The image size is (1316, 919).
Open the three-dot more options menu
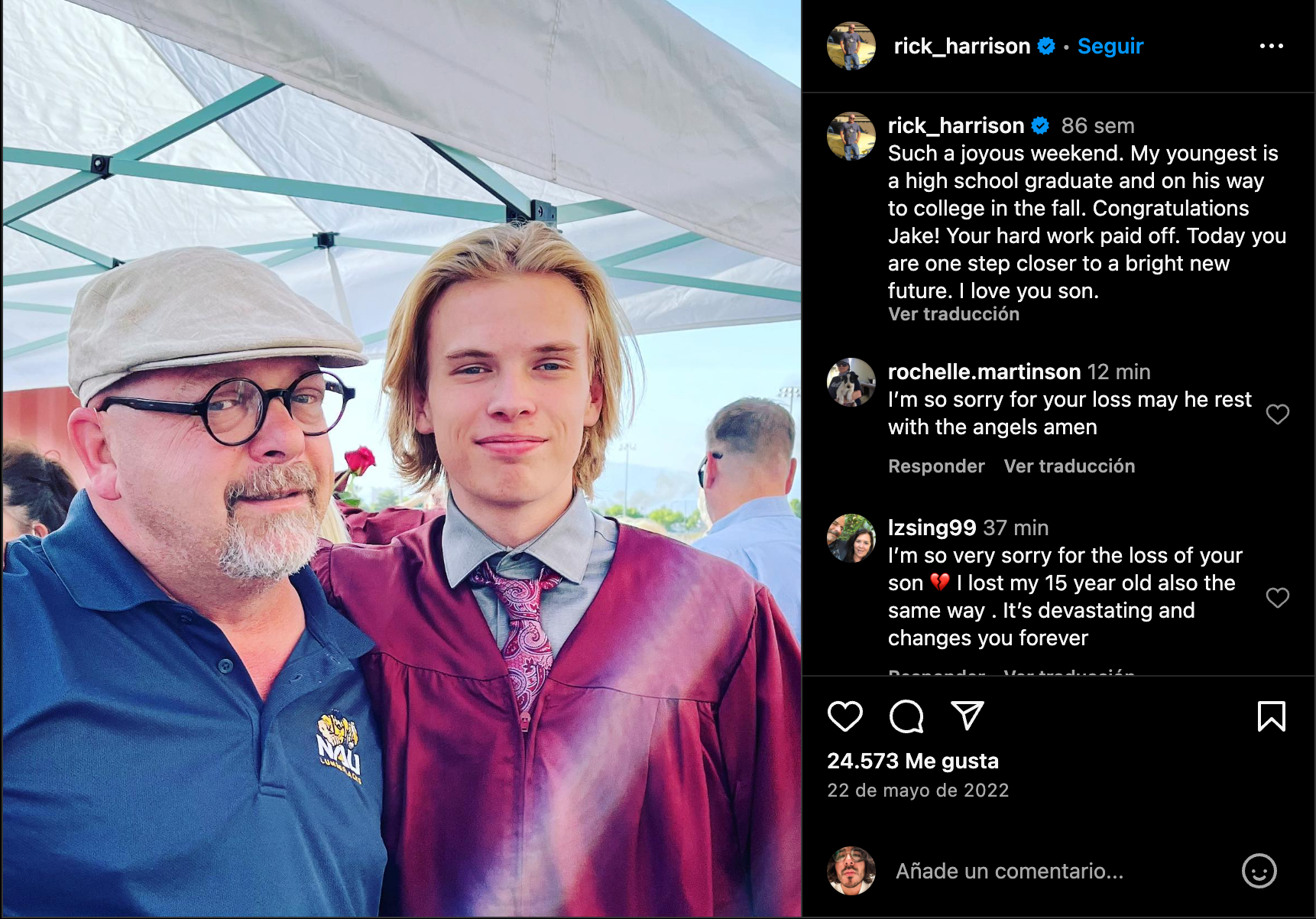tap(1271, 46)
